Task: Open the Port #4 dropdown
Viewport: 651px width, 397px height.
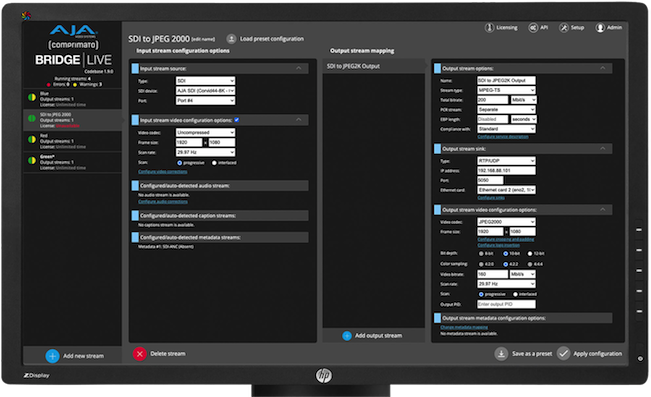Action: tap(206, 100)
